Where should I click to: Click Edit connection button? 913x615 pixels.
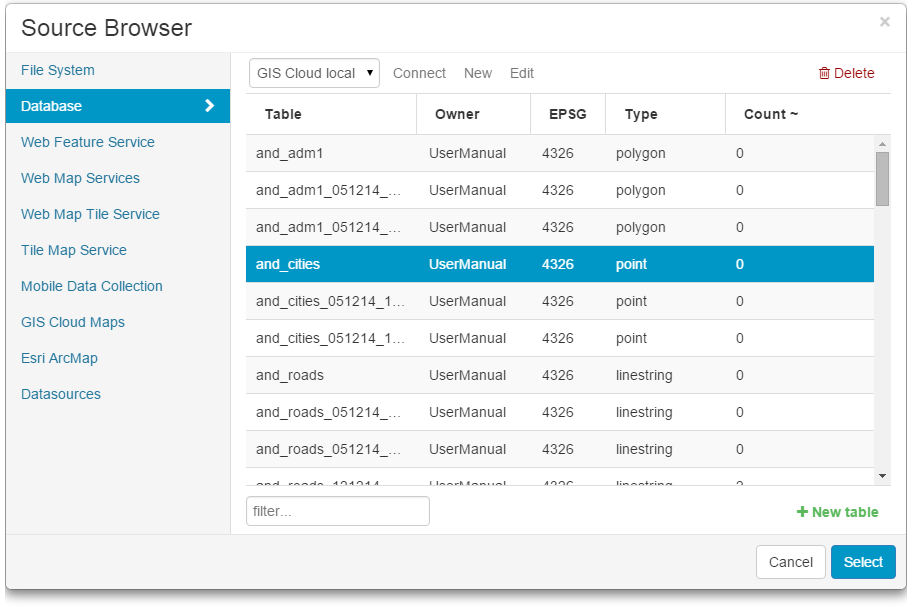(522, 73)
